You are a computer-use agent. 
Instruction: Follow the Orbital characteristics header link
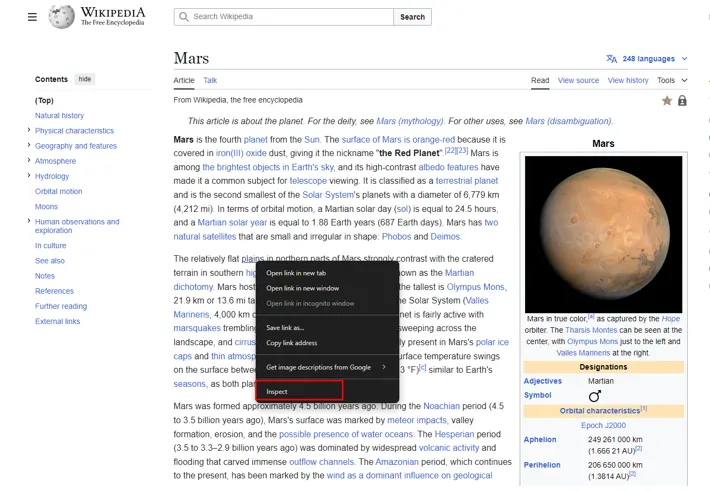point(600,411)
